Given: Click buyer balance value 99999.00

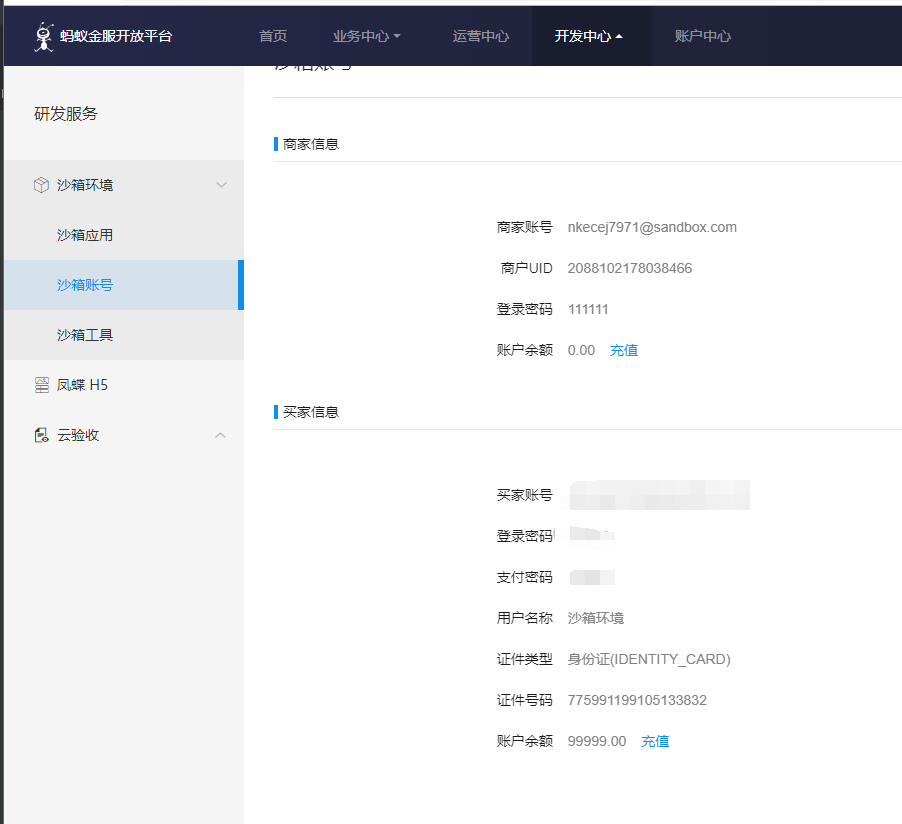Looking at the screenshot, I should (x=597, y=741).
